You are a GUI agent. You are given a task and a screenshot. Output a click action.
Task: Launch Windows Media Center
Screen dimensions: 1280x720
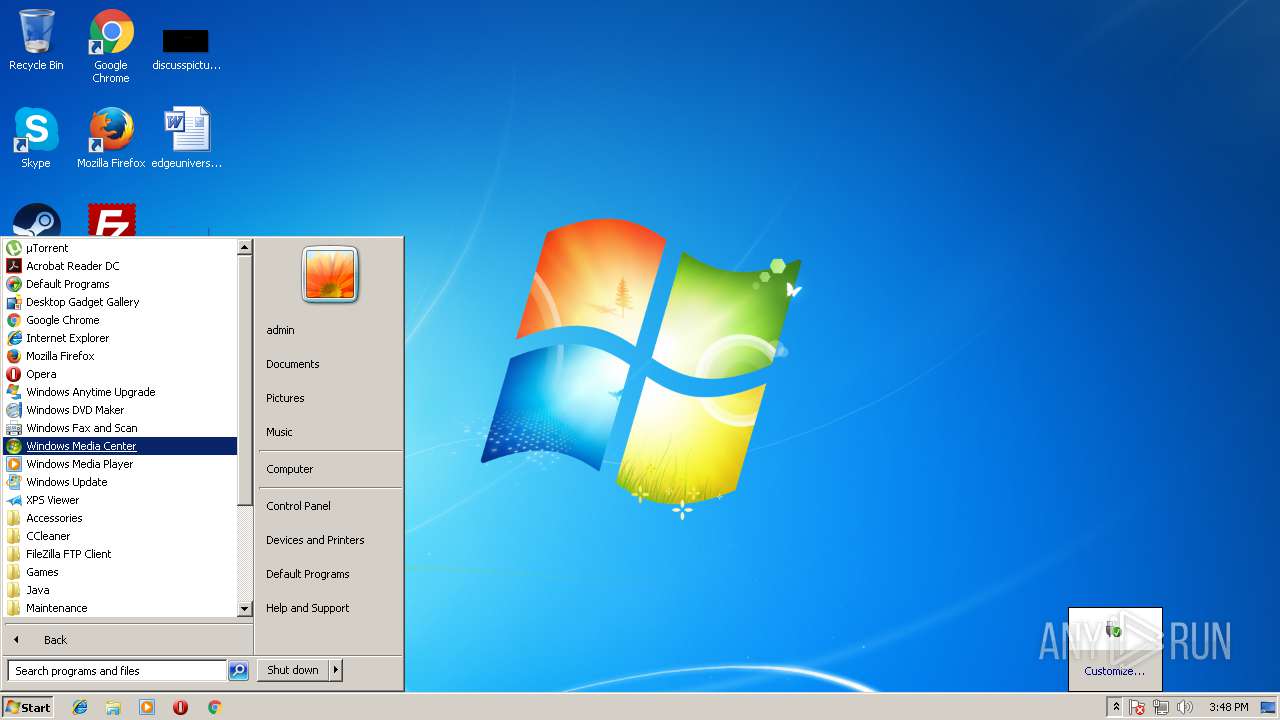click(120, 446)
